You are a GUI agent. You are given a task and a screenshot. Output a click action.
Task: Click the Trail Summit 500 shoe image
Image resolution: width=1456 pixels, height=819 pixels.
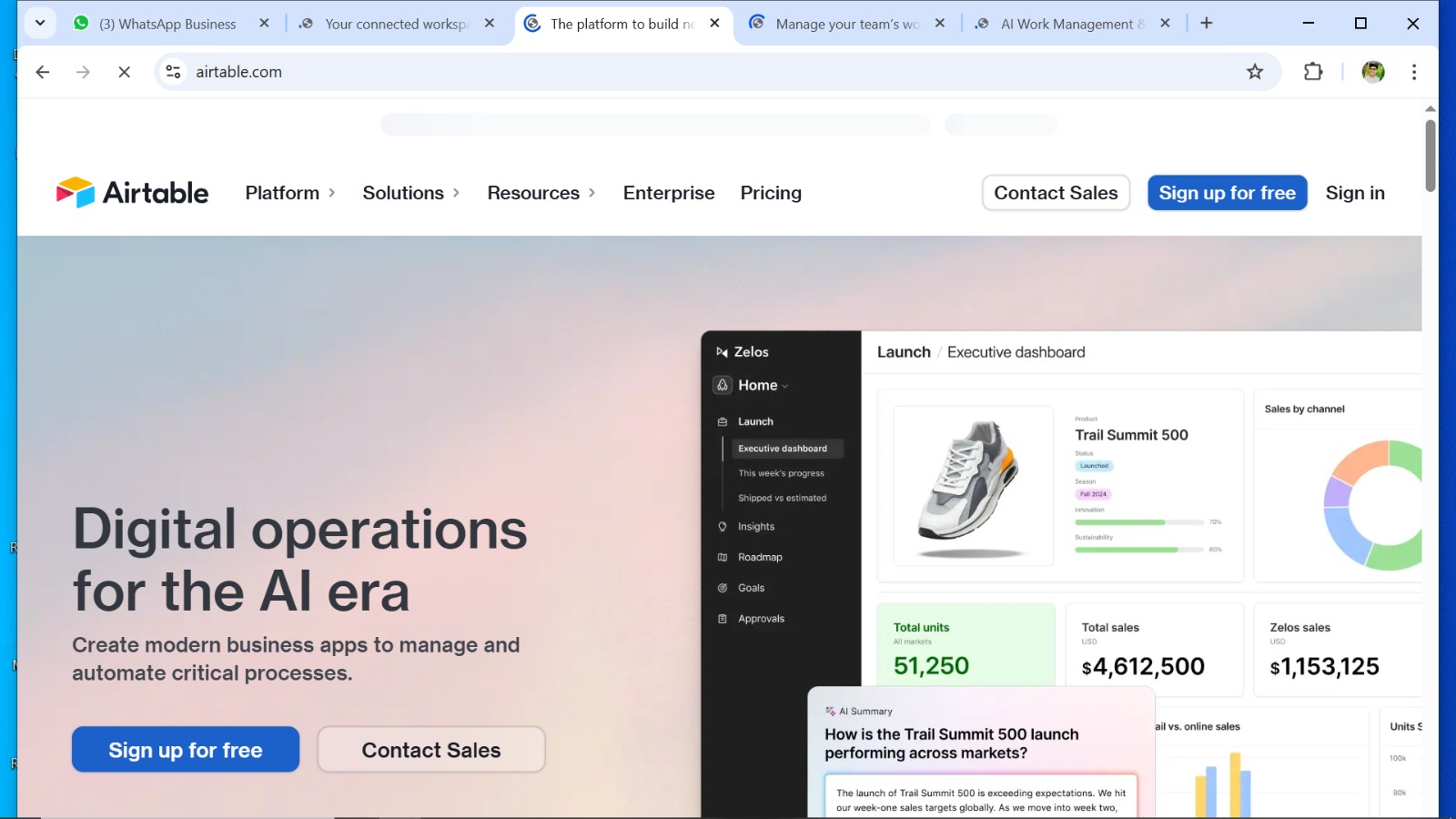click(x=973, y=485)
